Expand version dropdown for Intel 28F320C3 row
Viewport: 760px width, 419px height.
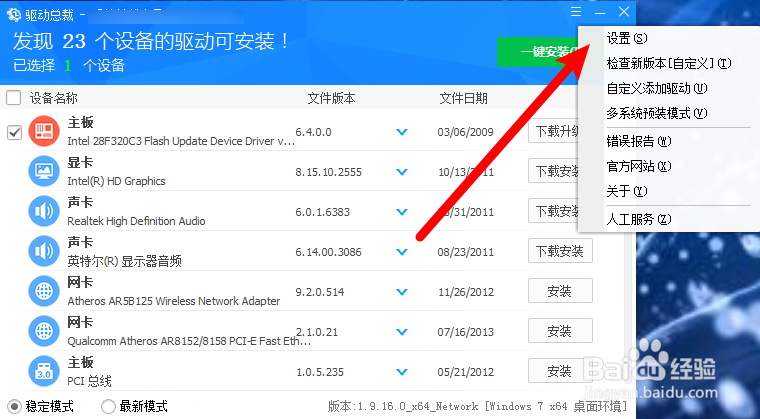tap(402, 132)
